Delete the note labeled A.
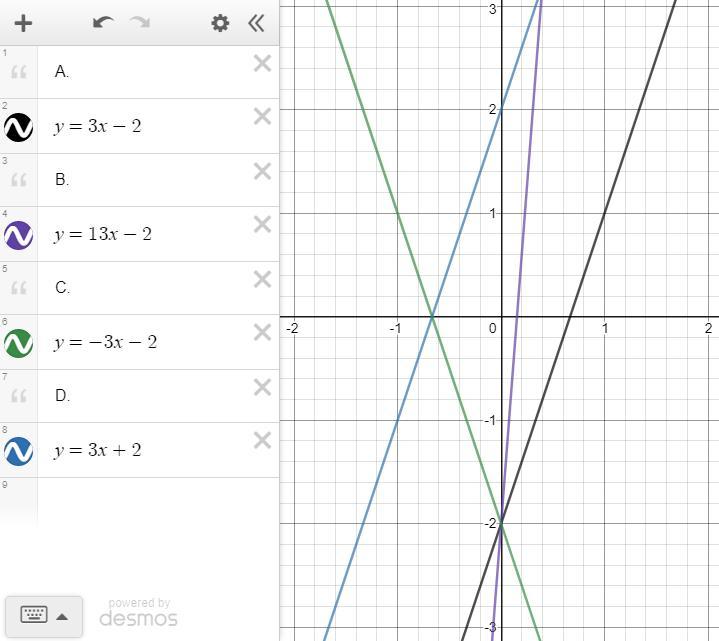Viewport: 719px width, 641px height. point(262,63)
